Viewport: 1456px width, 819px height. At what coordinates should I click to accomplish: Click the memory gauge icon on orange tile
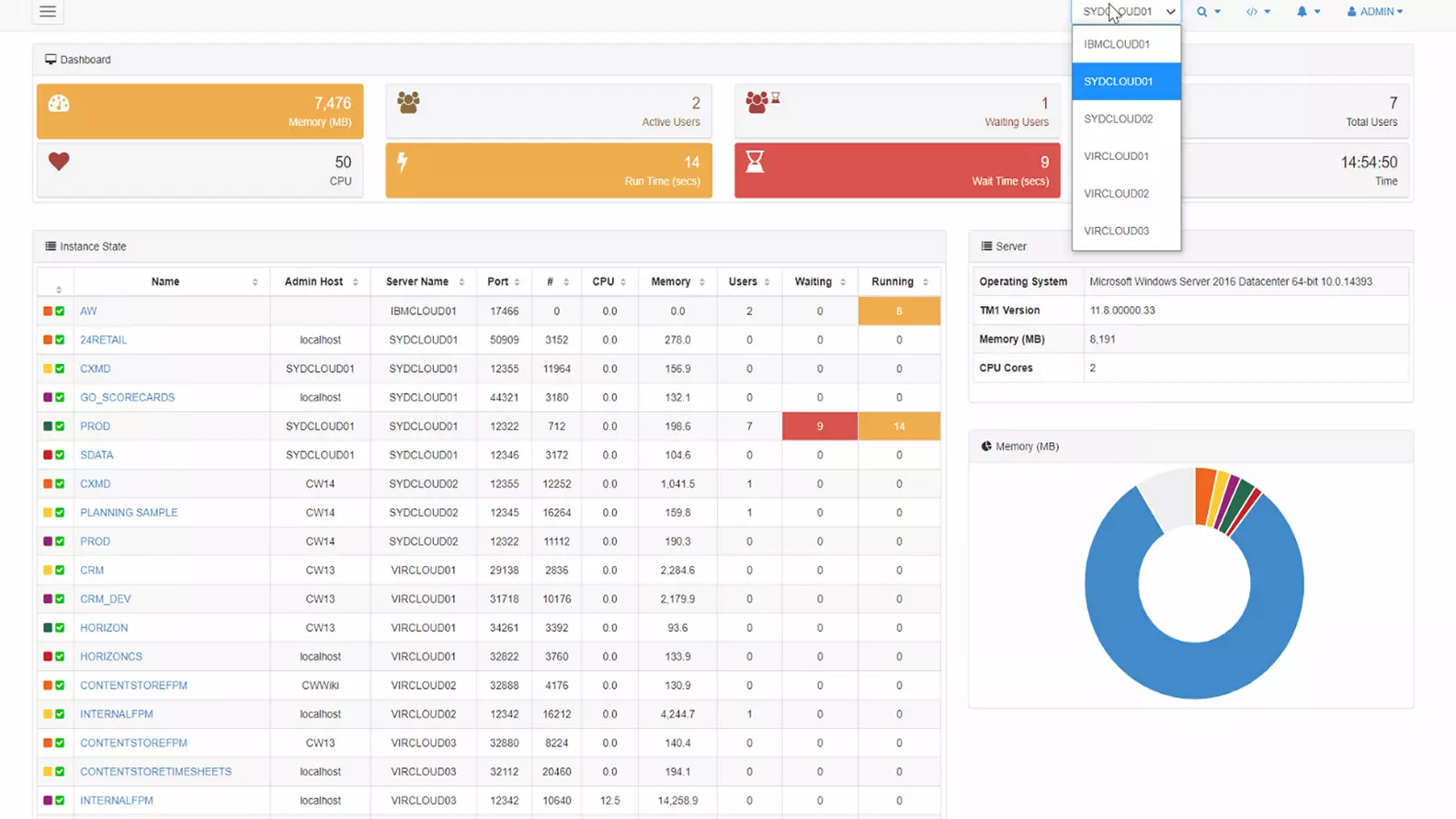click(x=59, y=104)
